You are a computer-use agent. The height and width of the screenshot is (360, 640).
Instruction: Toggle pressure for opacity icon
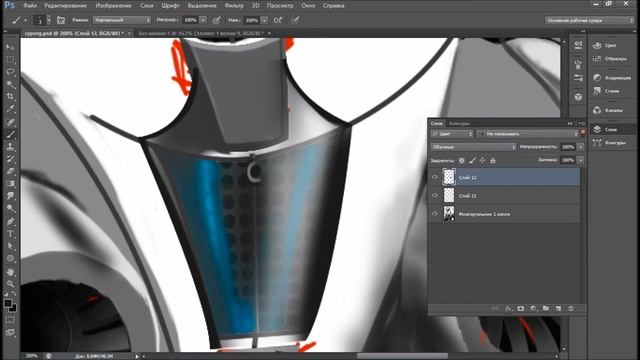pyautogui.click(x=217, y=20)
